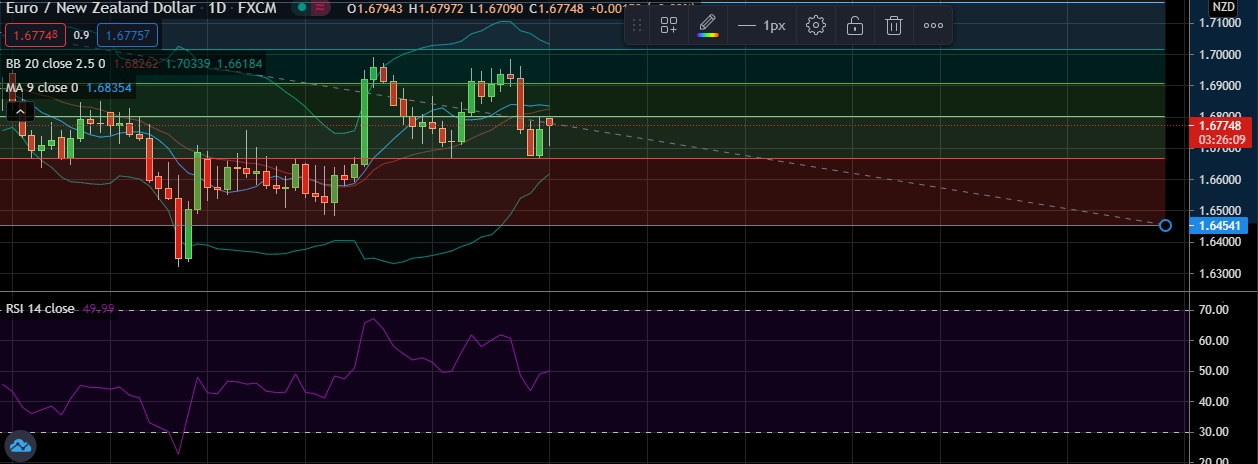Image resolution: width=1258 pixels, height=464 pixels.
Task: Click the trend line blue endpoint circle
Action: pyautogui.click(x=1165, y=226)
